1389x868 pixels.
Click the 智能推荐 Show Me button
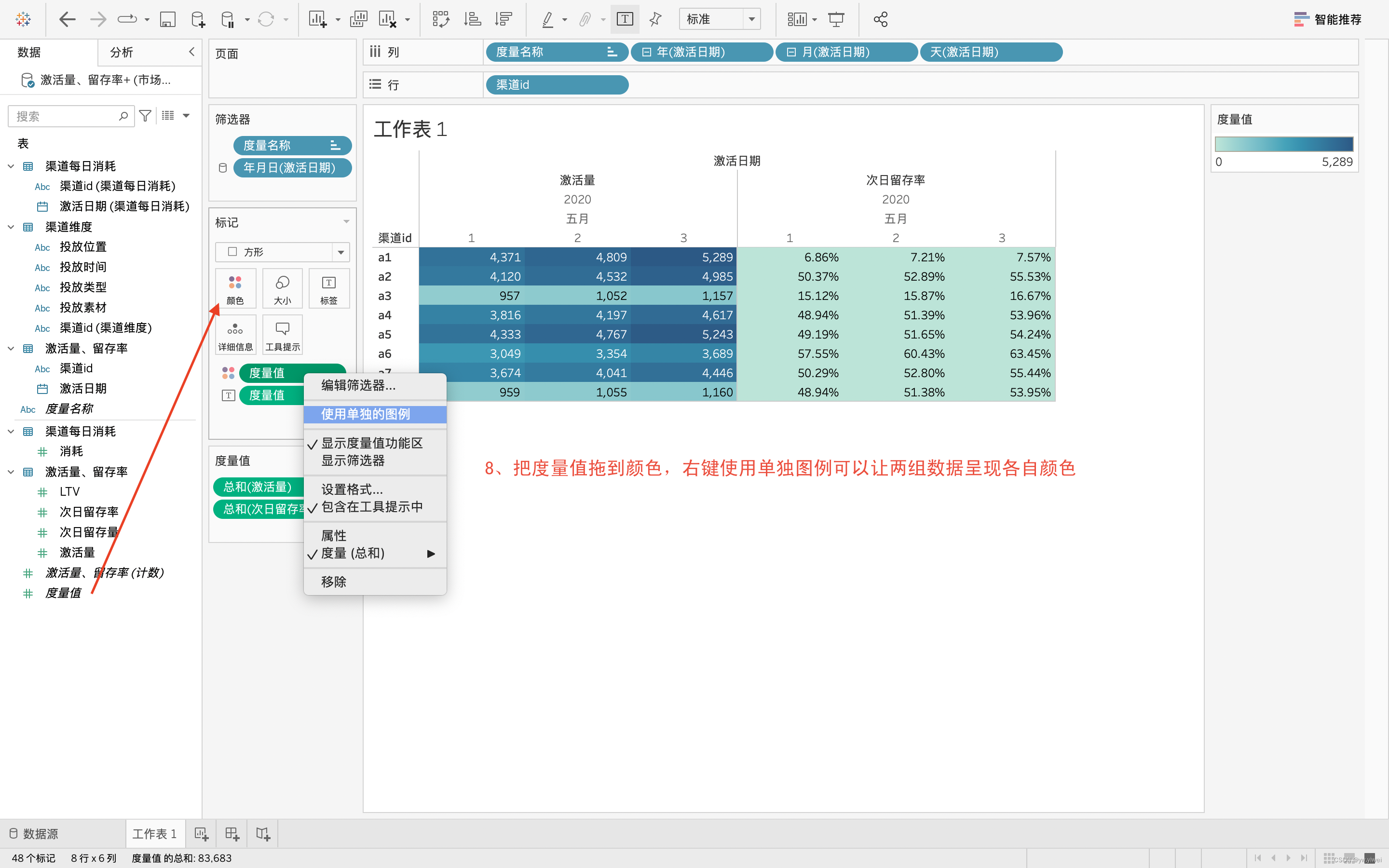[1328, 19]
